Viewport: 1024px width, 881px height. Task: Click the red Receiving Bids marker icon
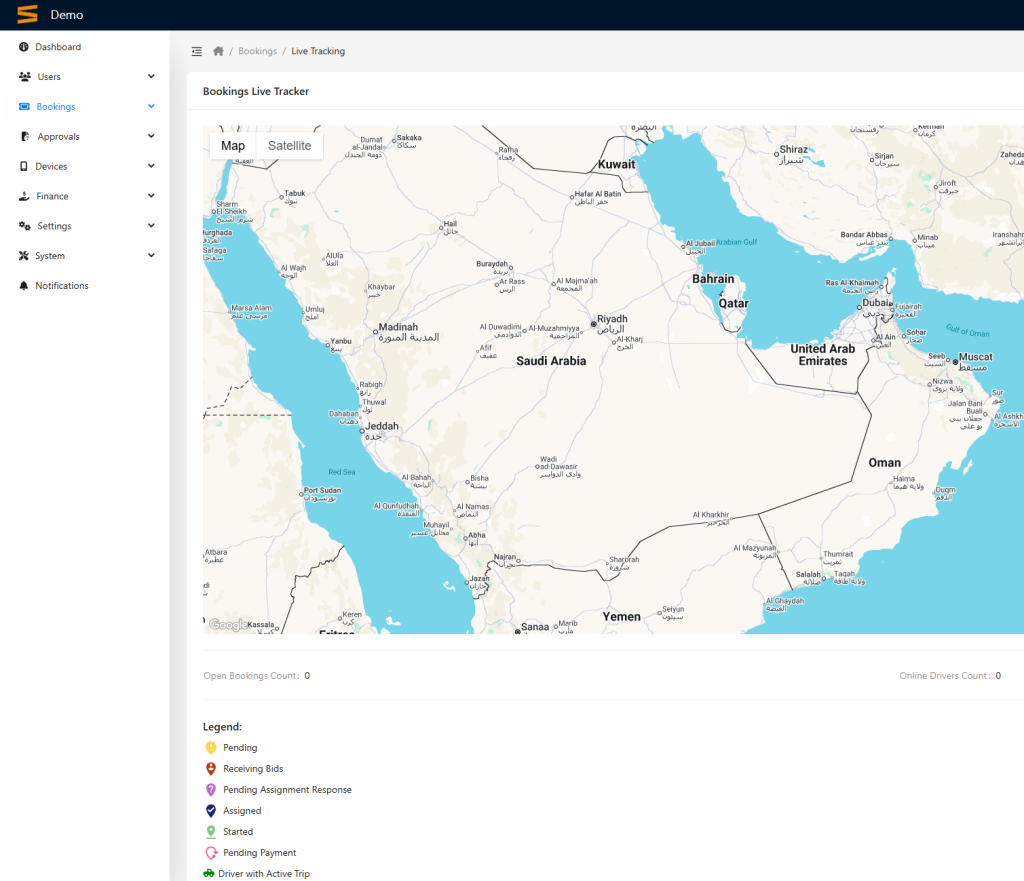point(210,769)
